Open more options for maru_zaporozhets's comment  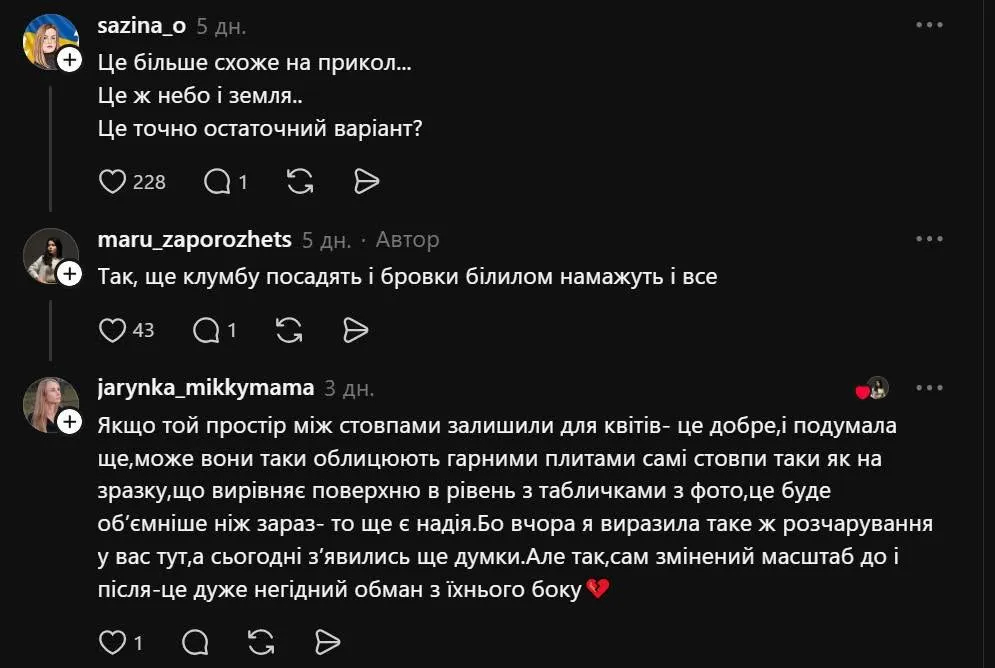point(930,239)
